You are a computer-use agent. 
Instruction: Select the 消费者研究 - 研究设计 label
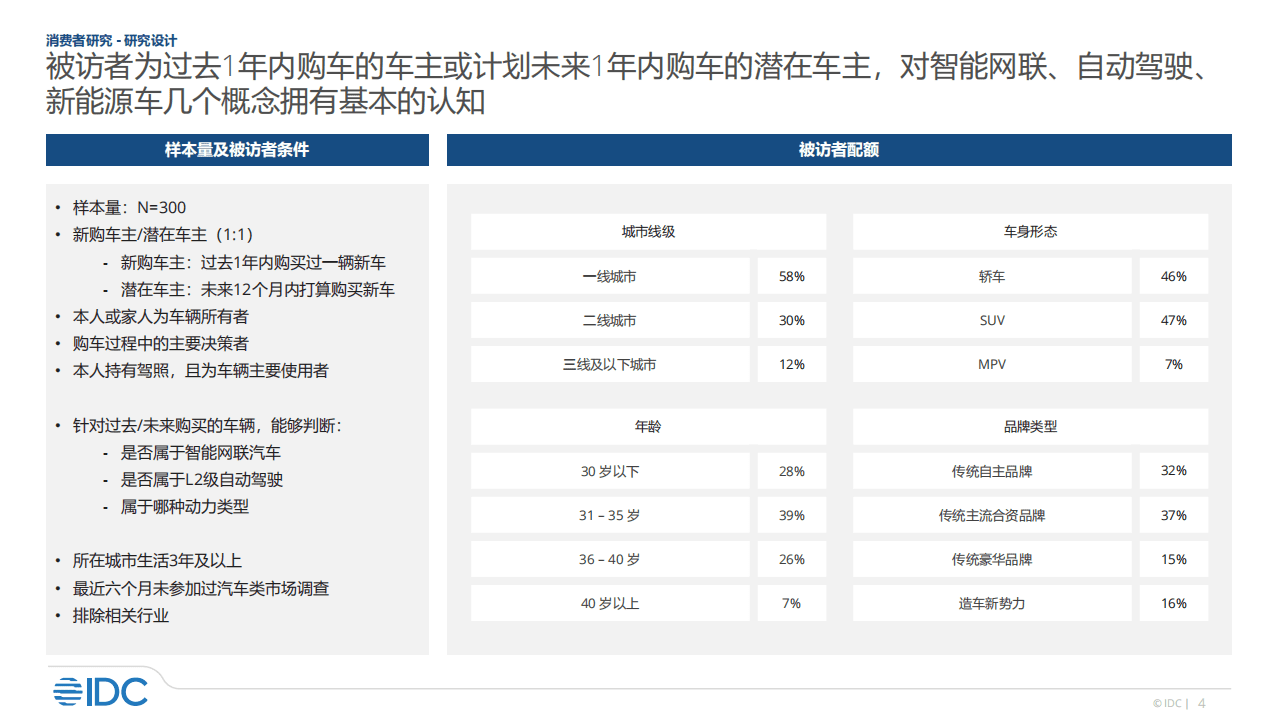(x=110, y=41)
